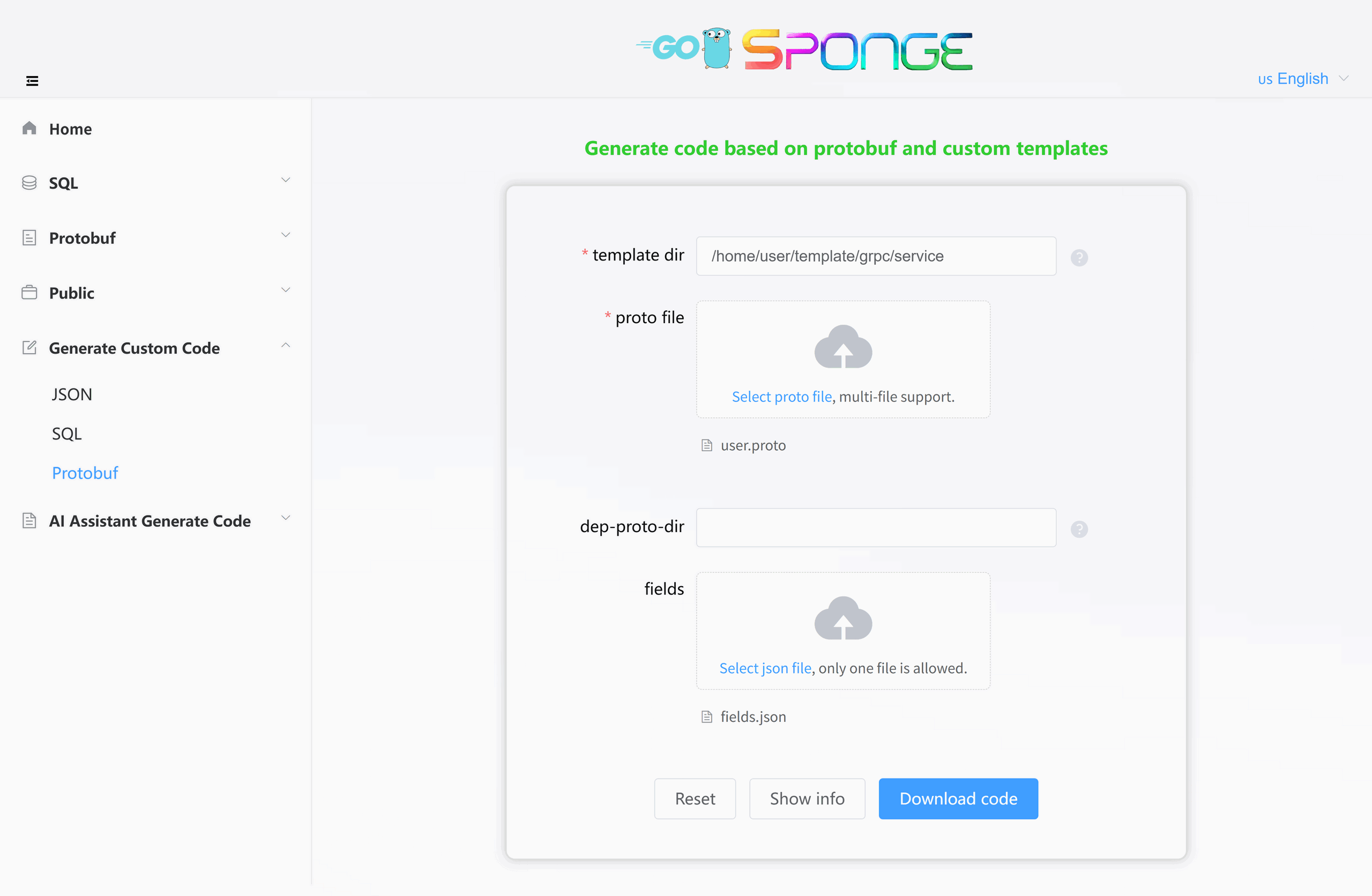
Task: Open the JSON submenu item
Action: pyautogui.click(x=71, y=394)
